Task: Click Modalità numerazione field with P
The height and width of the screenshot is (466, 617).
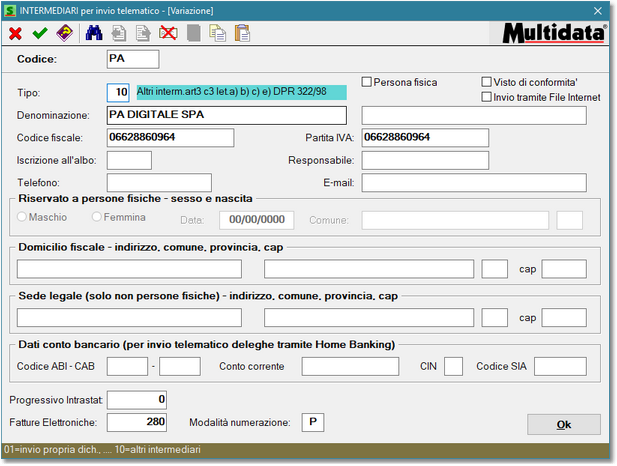Action: coord(313,422)
